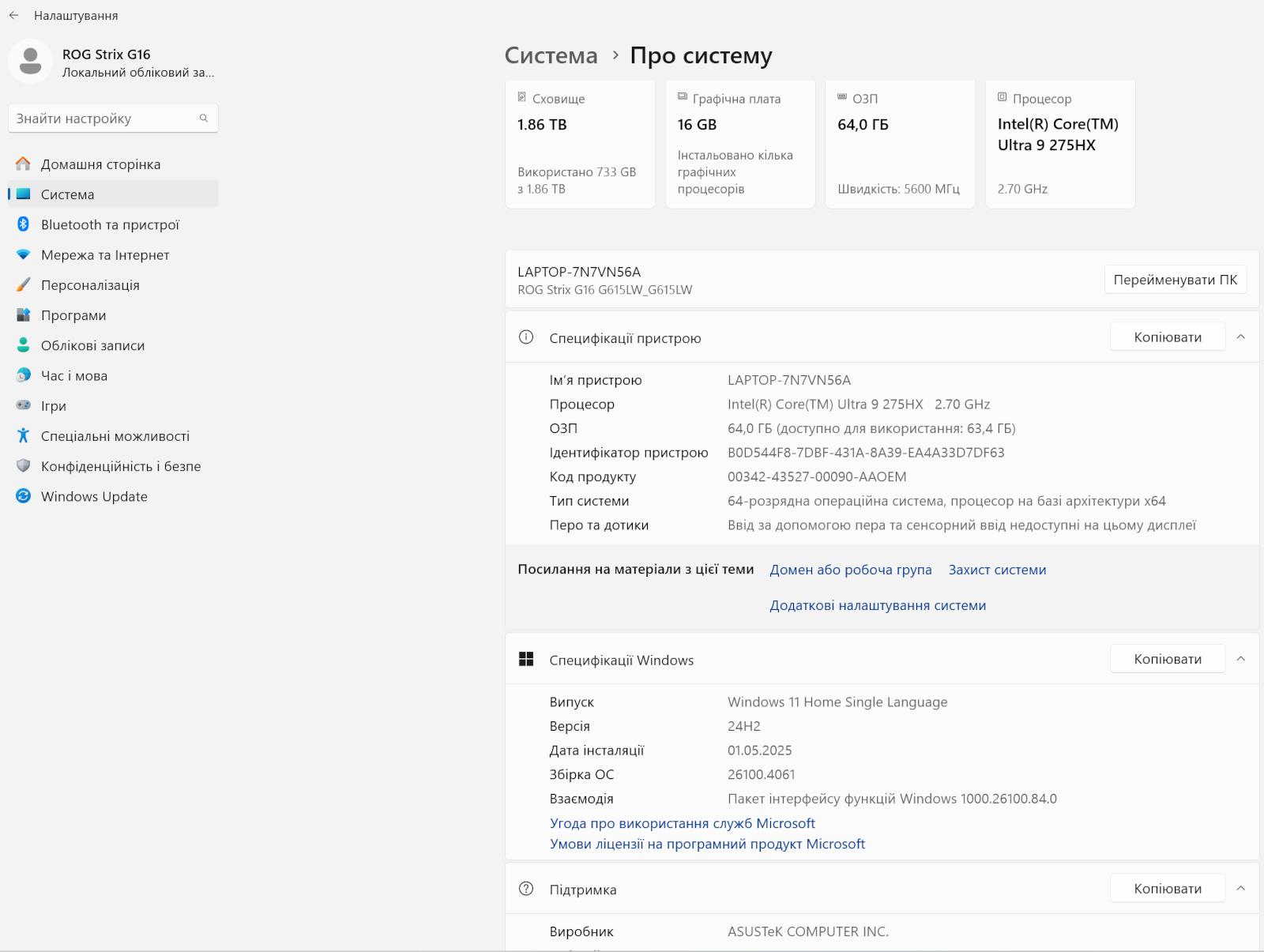The width and height of the screenshot is (1264, 952).
Task: Click the Домашня сторінка house icon
Action: [x=23, y=164]
